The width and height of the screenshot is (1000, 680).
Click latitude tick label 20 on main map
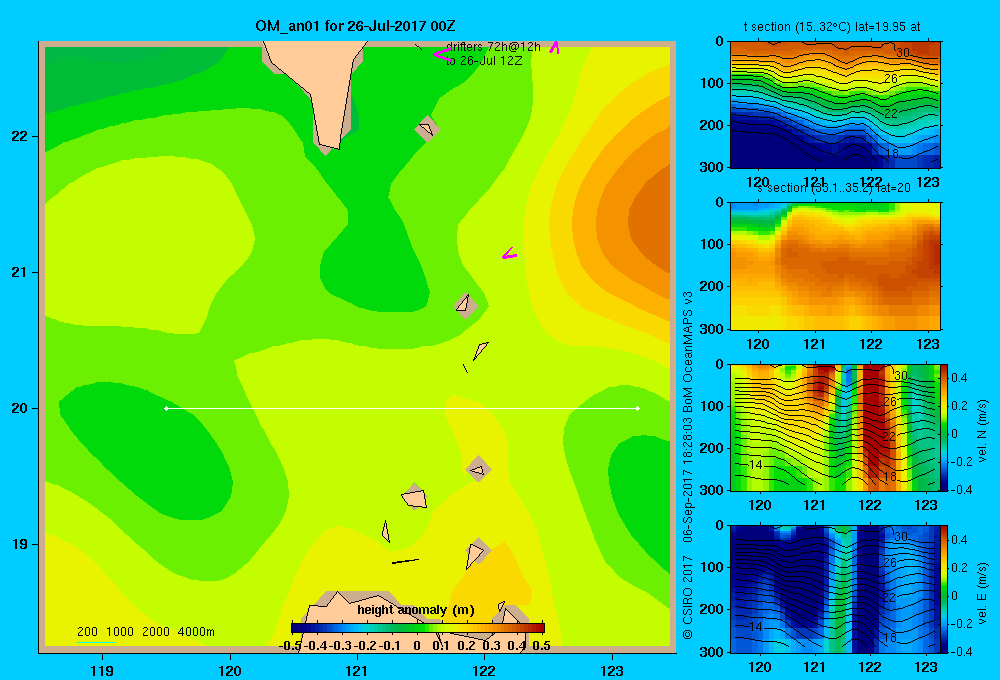point(20,408)
